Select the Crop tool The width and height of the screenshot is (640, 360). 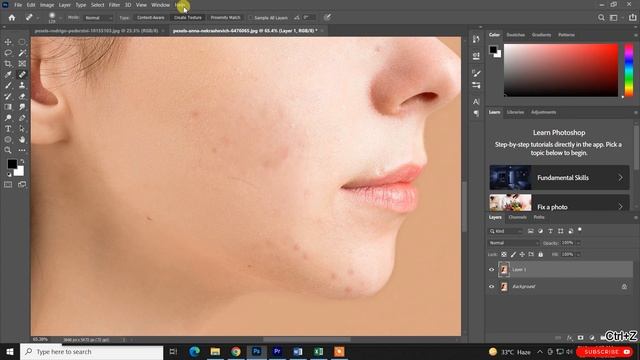[x=8, y=64]
